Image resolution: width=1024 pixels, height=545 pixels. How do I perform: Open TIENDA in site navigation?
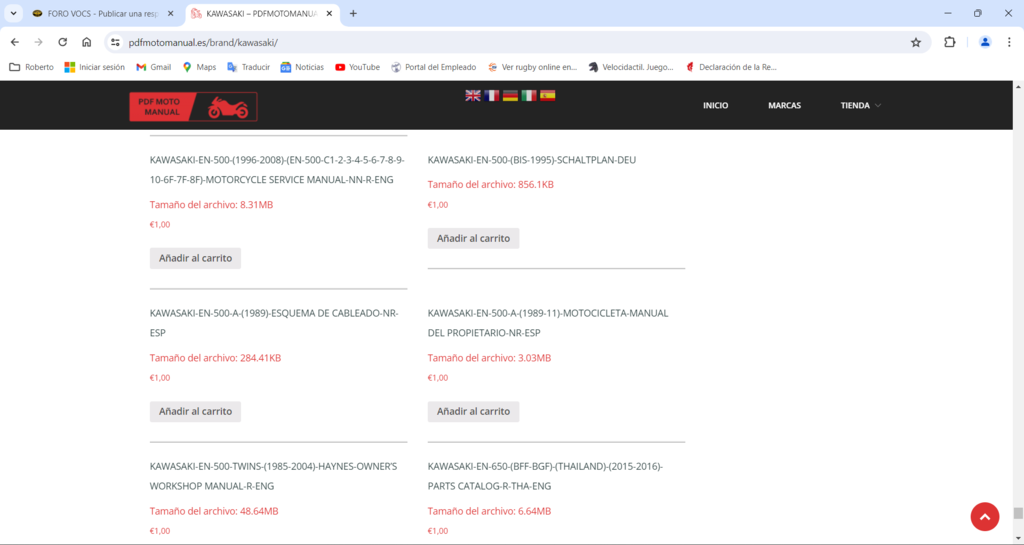[x=855, y=106]
